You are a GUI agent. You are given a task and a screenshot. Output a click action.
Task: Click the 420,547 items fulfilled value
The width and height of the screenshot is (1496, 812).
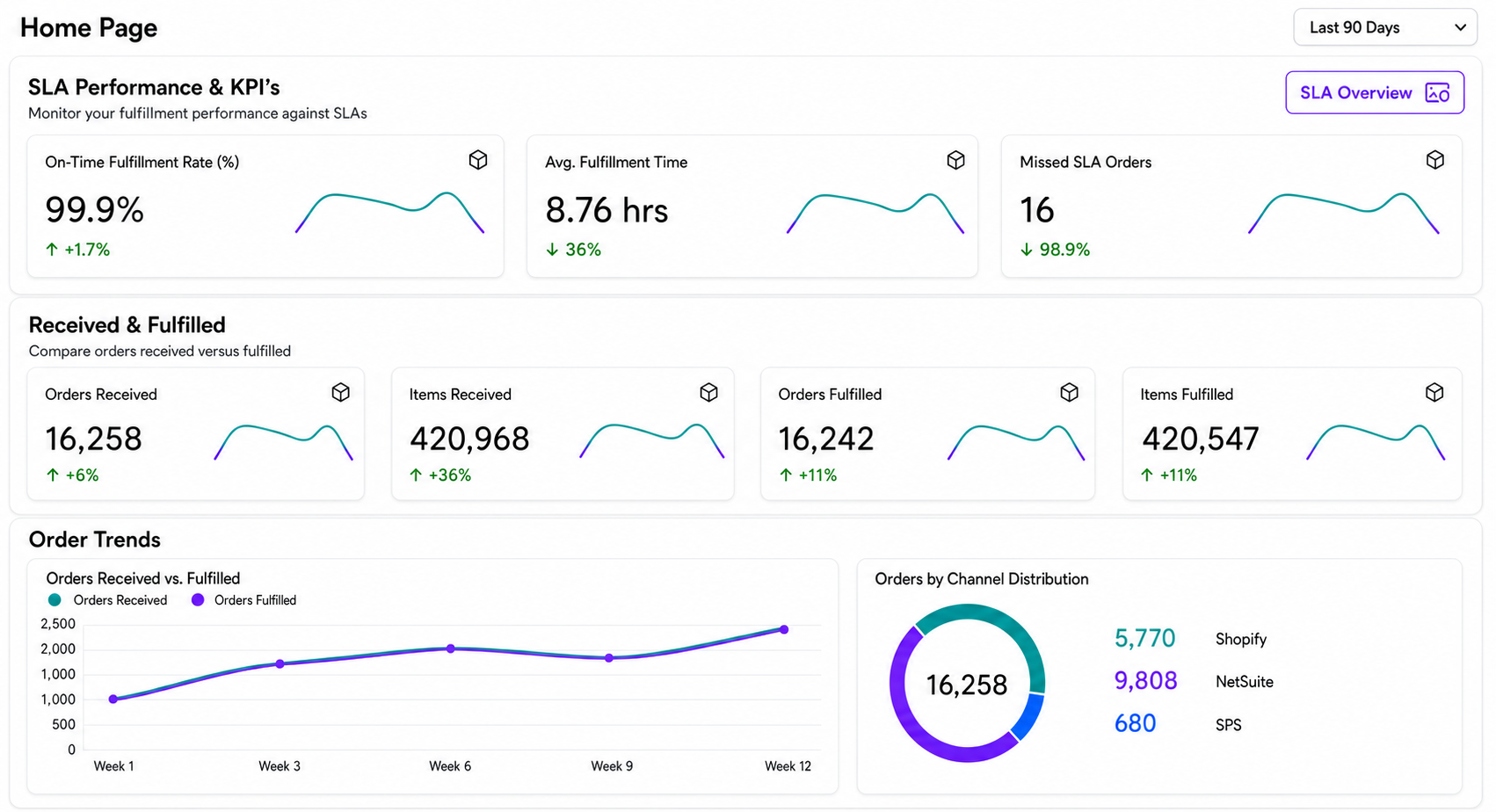[x=1201, y=439]
